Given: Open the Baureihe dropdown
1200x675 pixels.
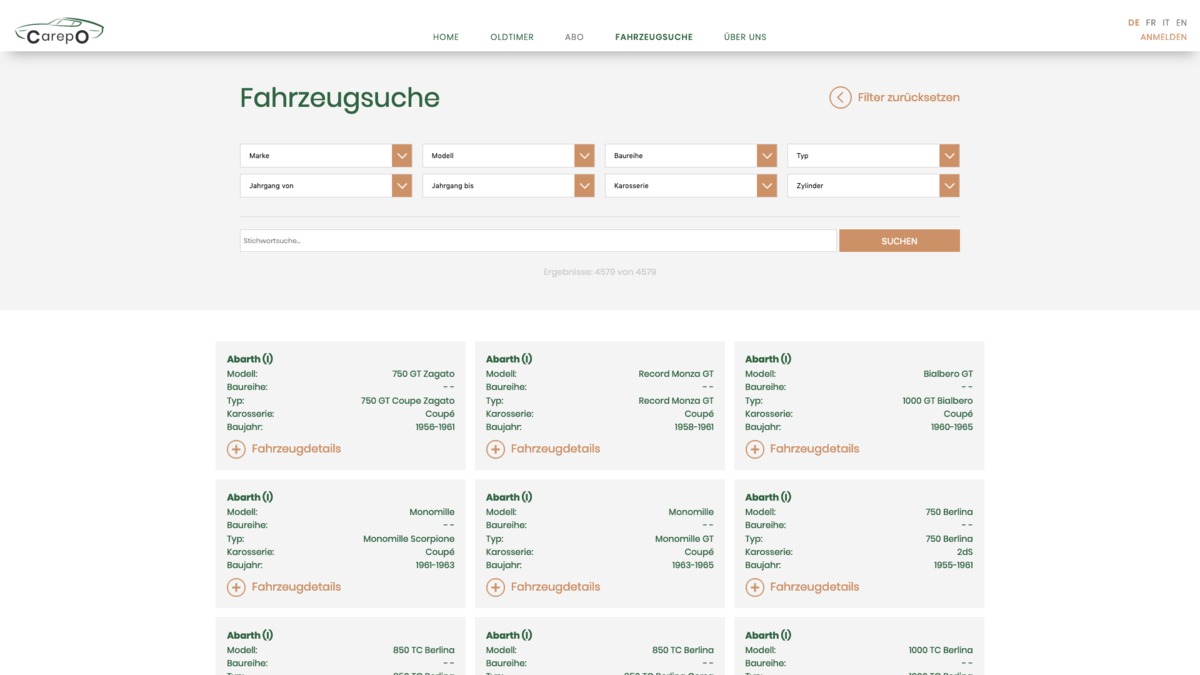Looking at the screenshot, I should 691,156.
